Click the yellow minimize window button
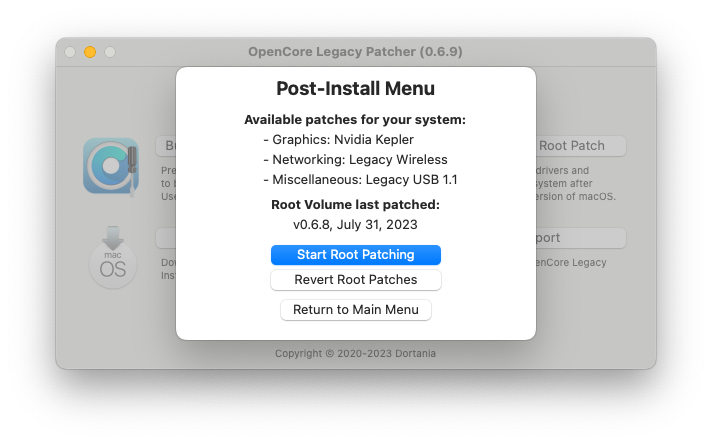 coord(90,52)
